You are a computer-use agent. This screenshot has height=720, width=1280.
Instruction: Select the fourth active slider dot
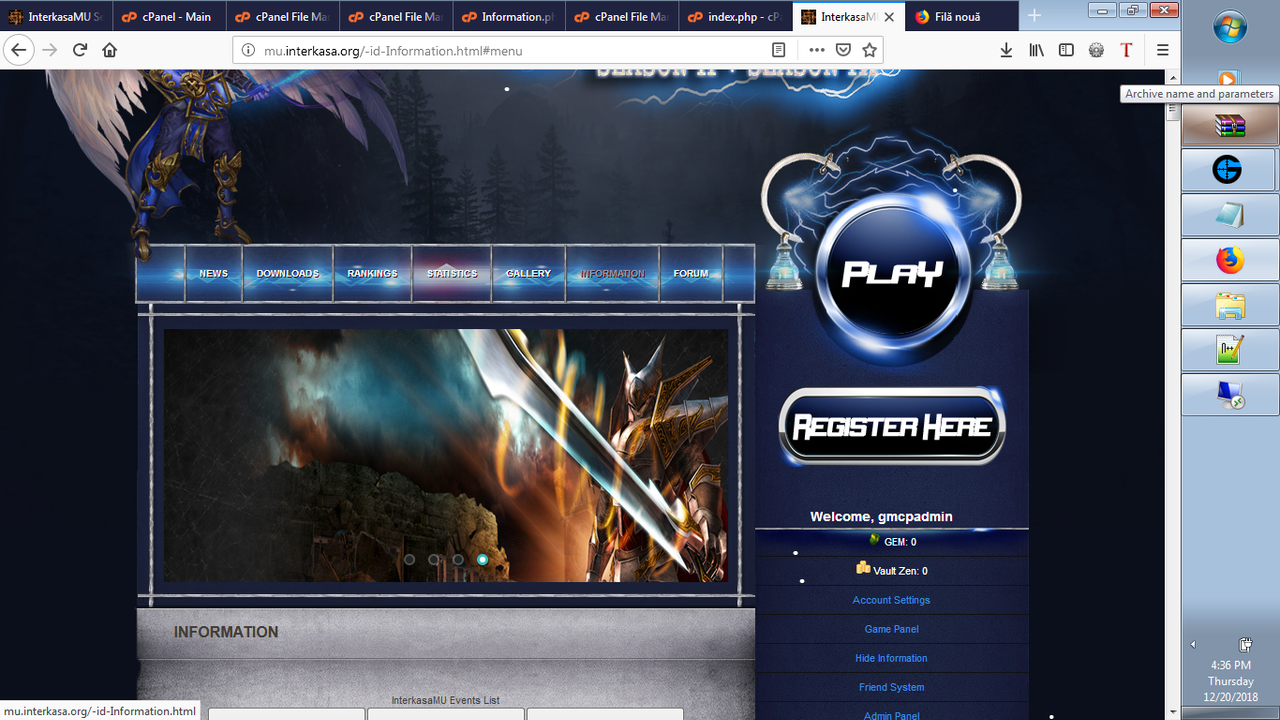pyautogui.click(x=482, y=560)
